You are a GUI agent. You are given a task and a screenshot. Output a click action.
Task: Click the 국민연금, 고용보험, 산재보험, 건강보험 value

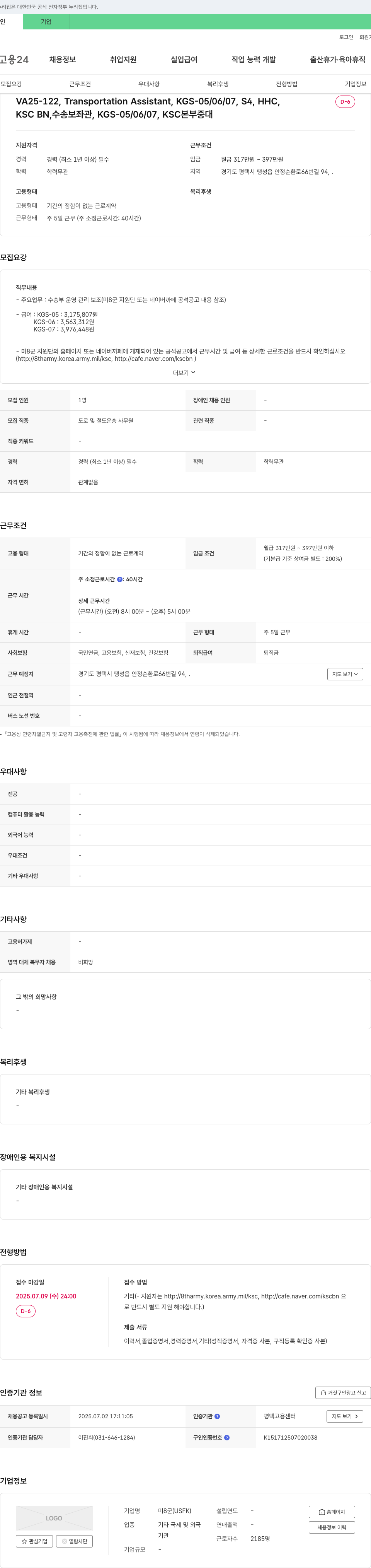pos(123,652)
